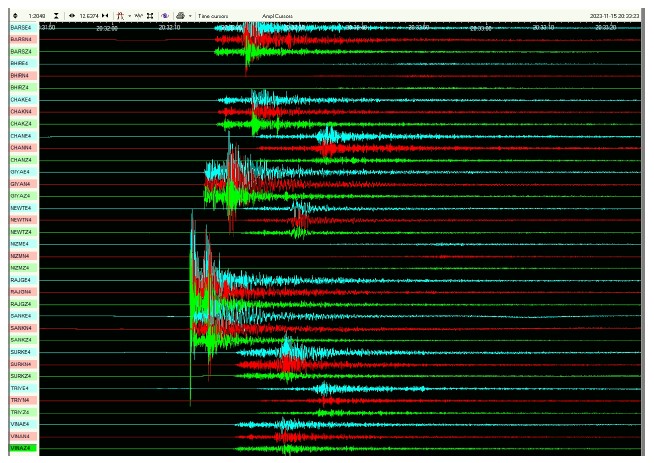654x463 pixels.
Task: Click the purple spectrum icon in toolbar
Action: (x=164, y=16)
